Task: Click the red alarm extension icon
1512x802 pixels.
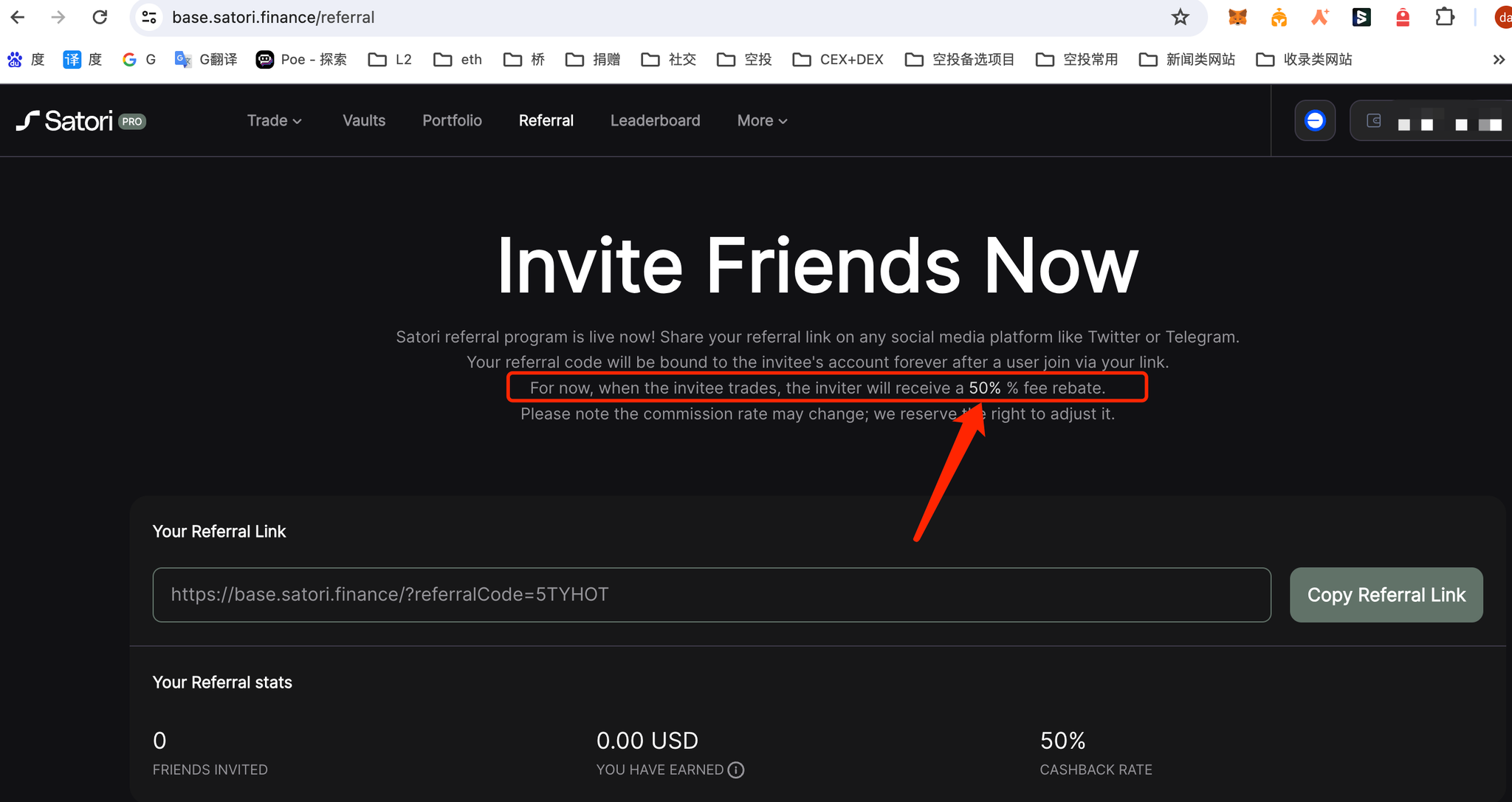Action: 1403,17
